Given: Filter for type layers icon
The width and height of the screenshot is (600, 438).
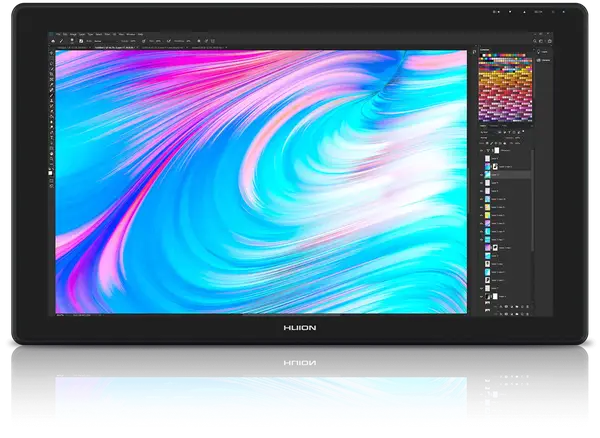Looking at the screenshot, I should click(509, 132).
